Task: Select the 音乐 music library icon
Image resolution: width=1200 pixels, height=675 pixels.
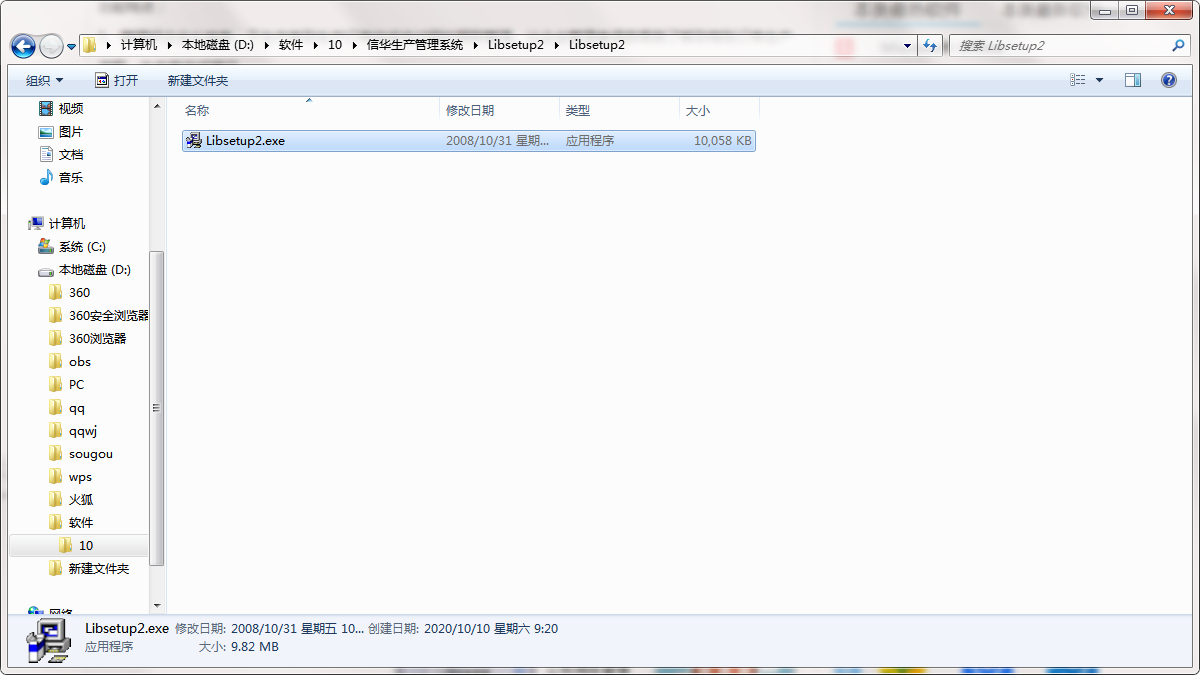Action: click(x=46, y=177)
